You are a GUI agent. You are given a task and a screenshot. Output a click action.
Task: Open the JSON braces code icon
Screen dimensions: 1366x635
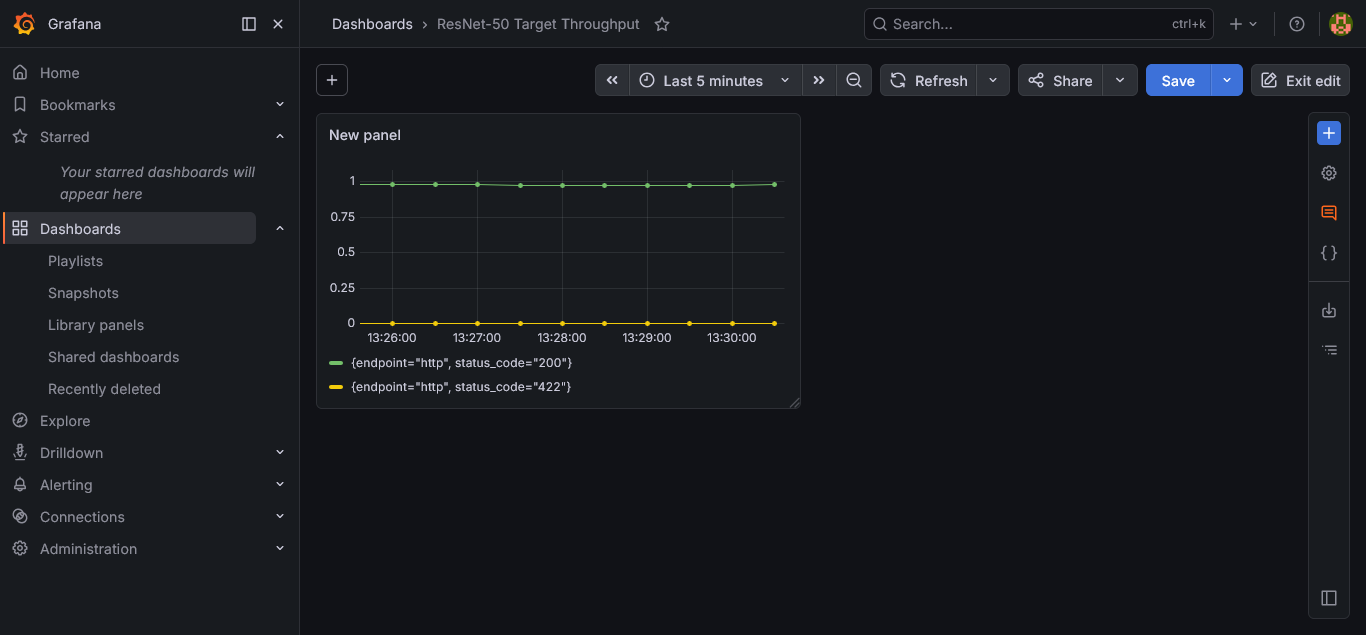[x=1329, y=253]
